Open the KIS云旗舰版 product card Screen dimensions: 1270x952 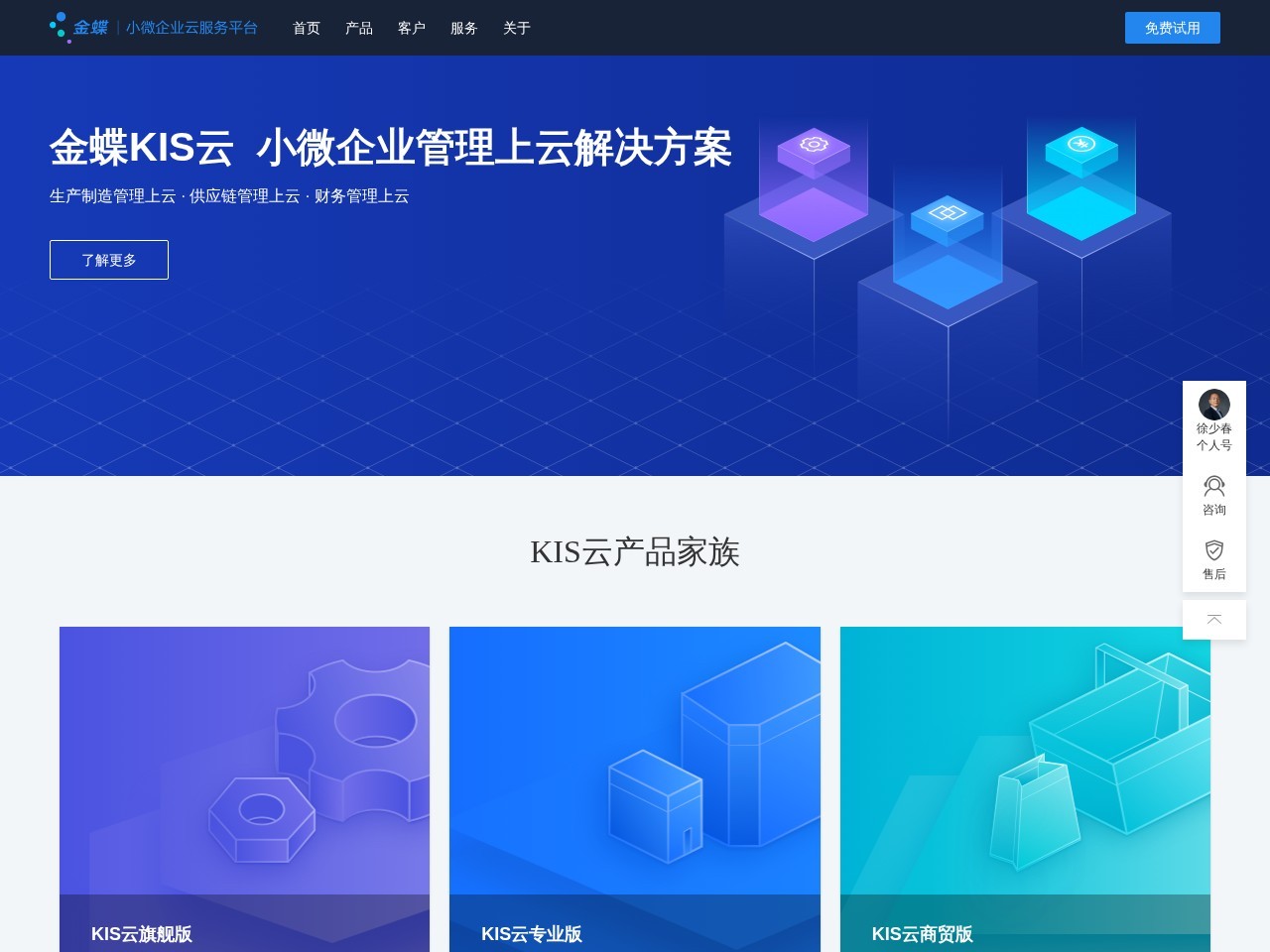244,789
